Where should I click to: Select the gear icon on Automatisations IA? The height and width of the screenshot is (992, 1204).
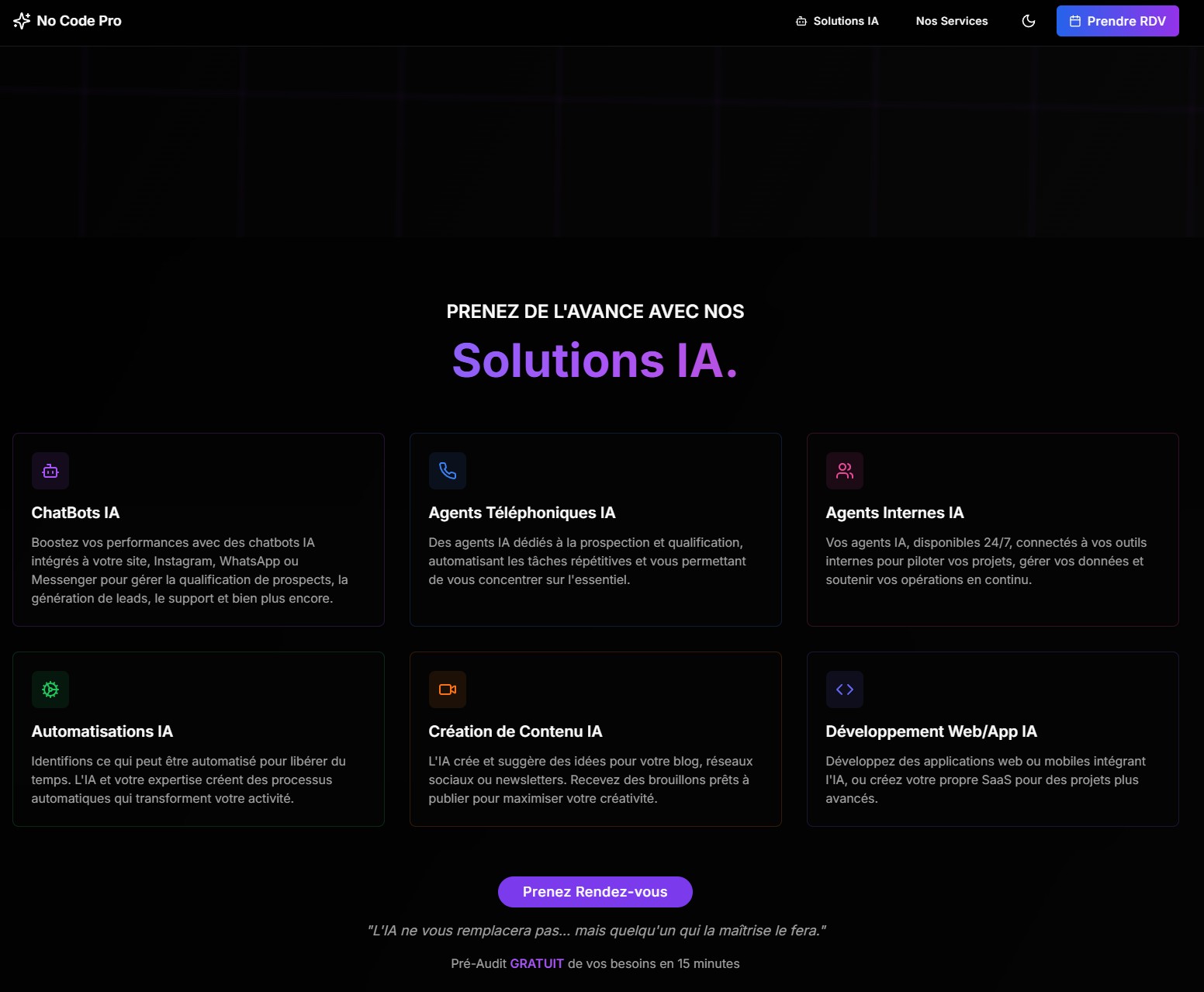point(50,690)
